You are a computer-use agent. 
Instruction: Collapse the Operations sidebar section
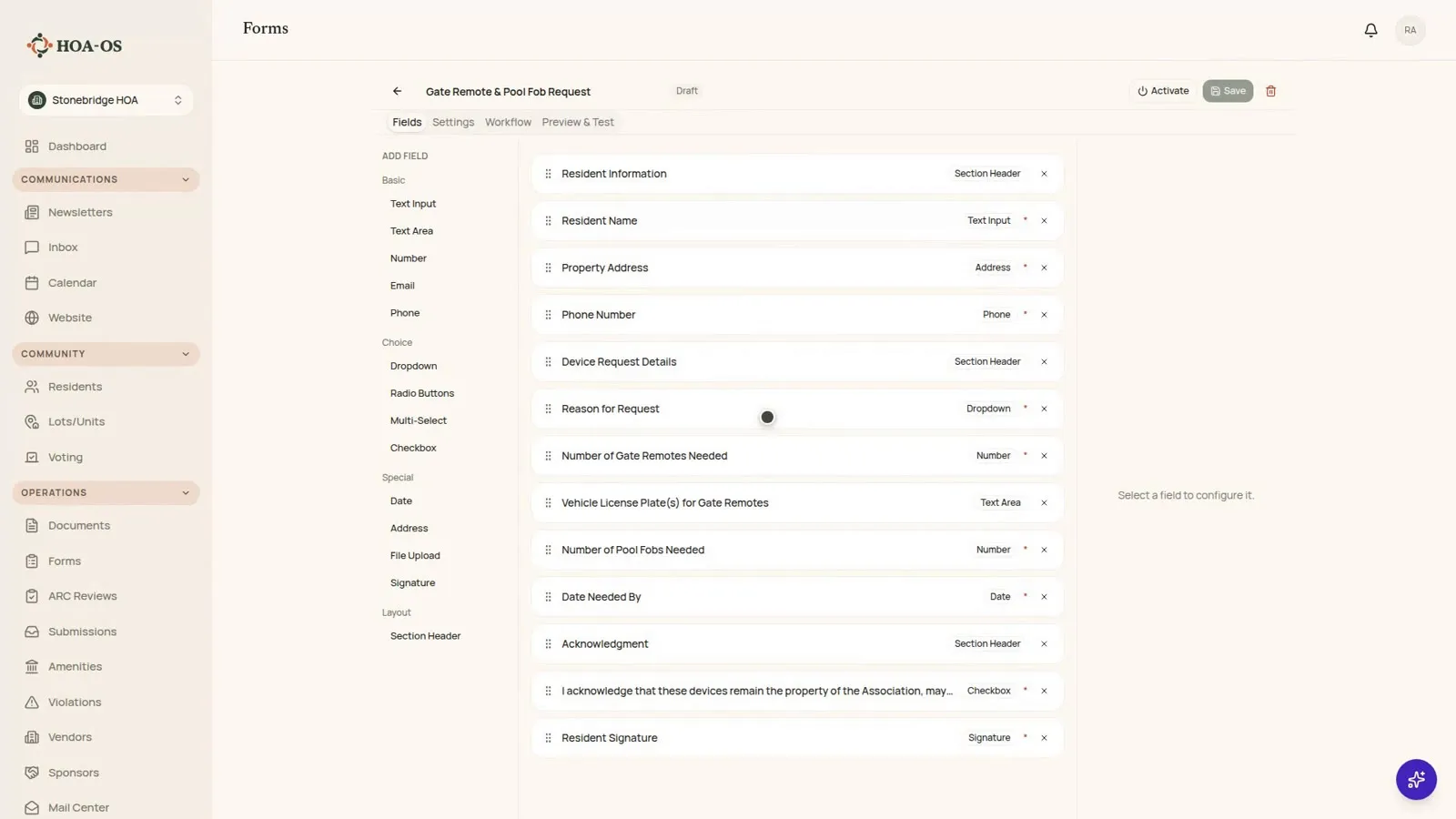(106, 492)
